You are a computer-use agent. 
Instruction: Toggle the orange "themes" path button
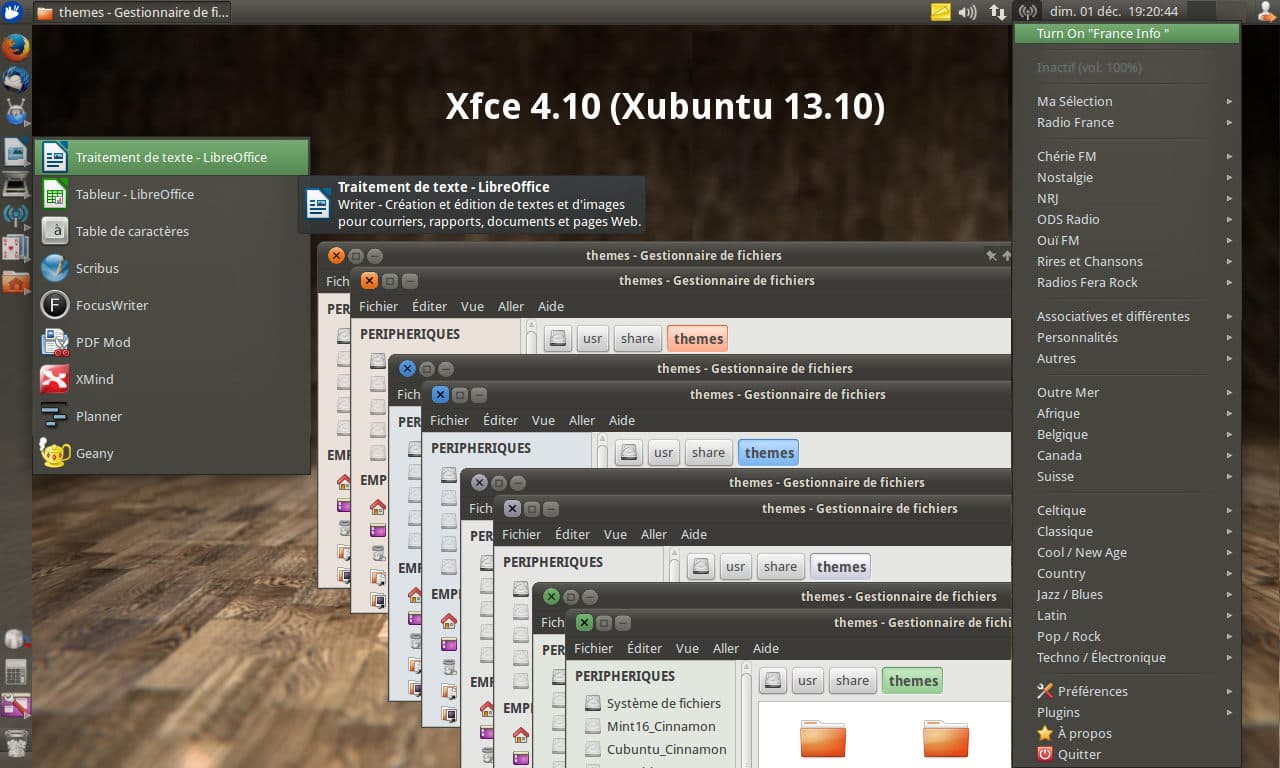click(697, 339)
